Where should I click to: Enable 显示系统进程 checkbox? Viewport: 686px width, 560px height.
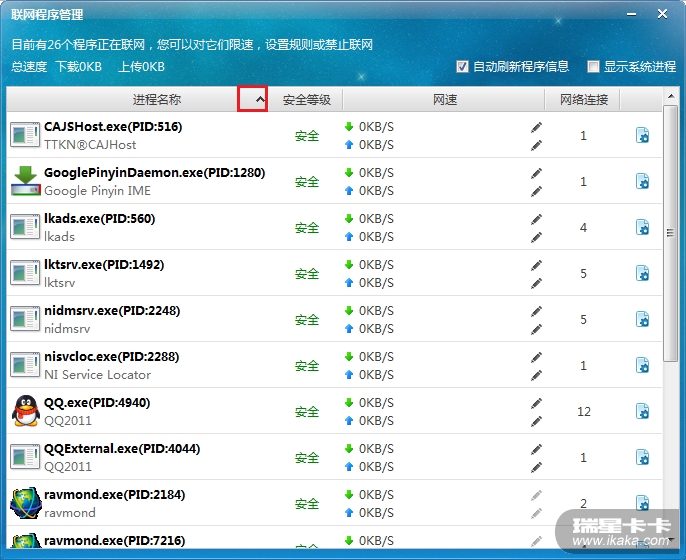[593, 66]
